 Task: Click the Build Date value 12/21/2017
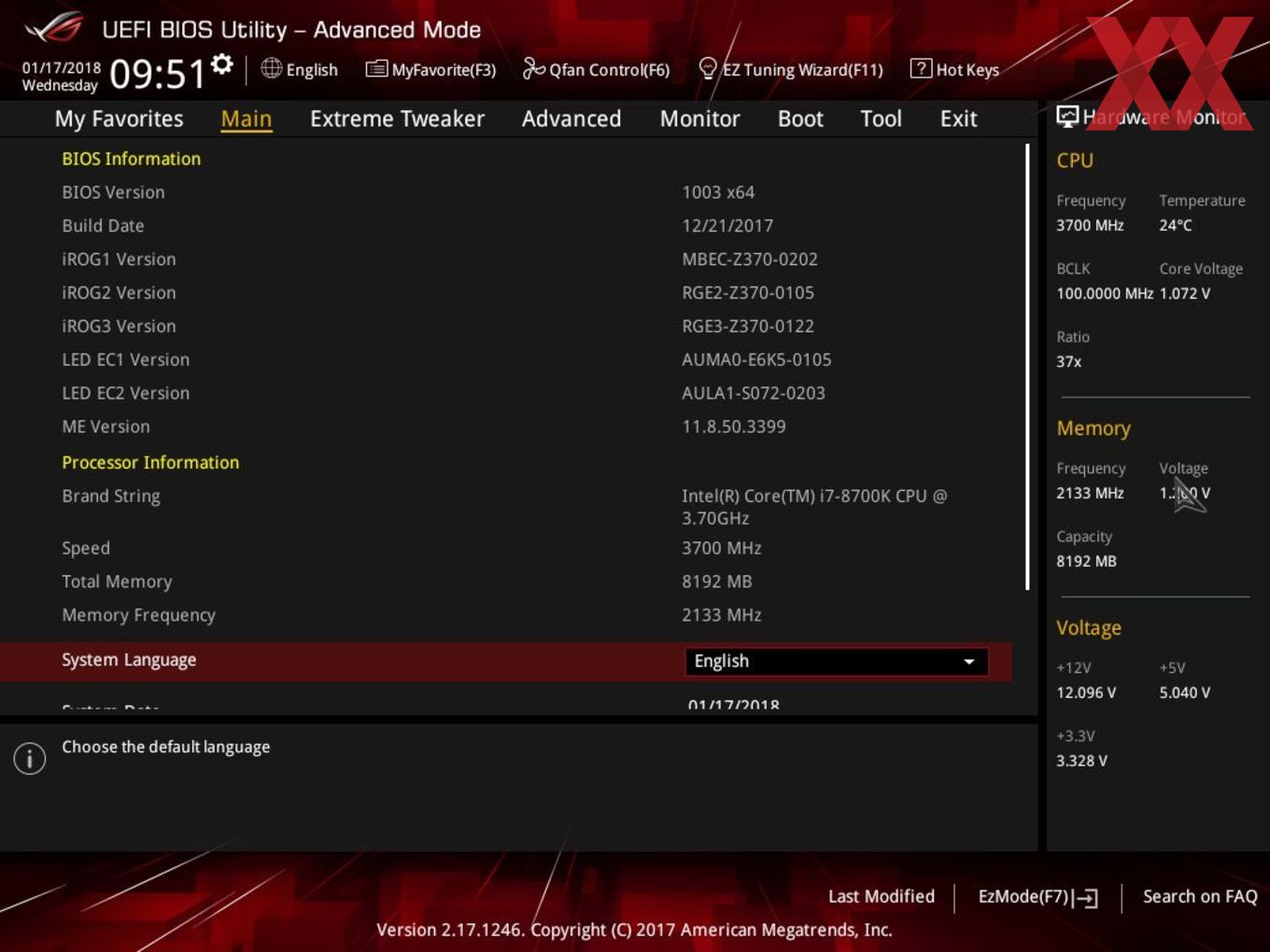[727, 226]
